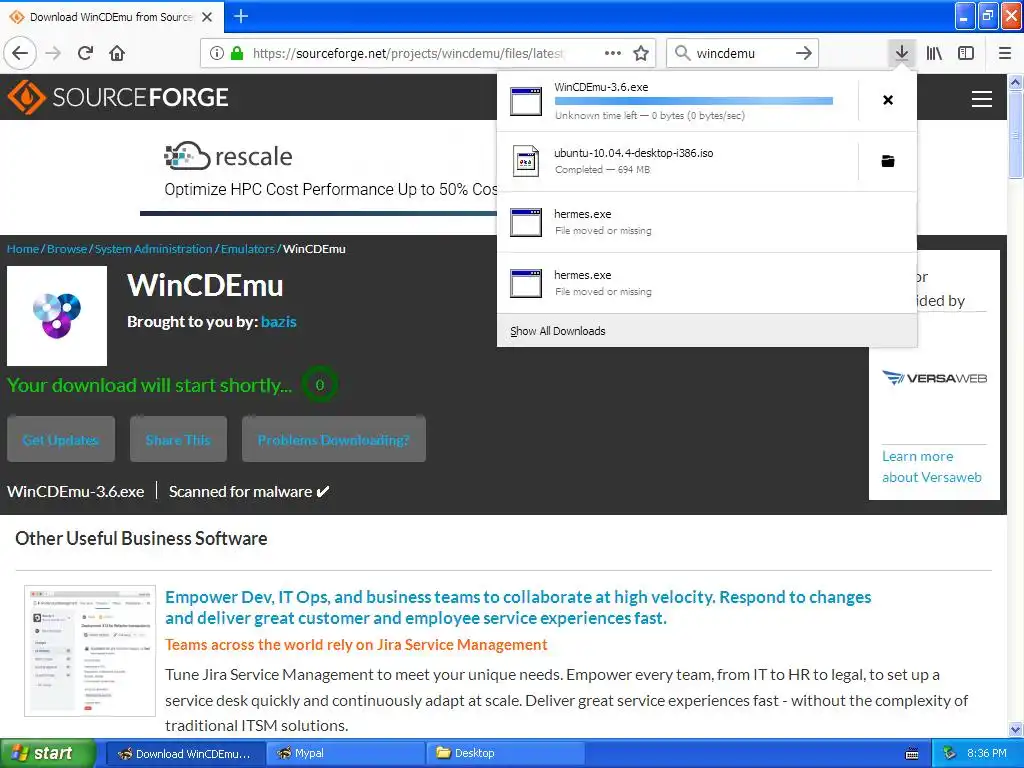The height and width of the screenshot is (768, 1024).
Task: Click the scrollbar up arrow
Action: (1015, 82)
